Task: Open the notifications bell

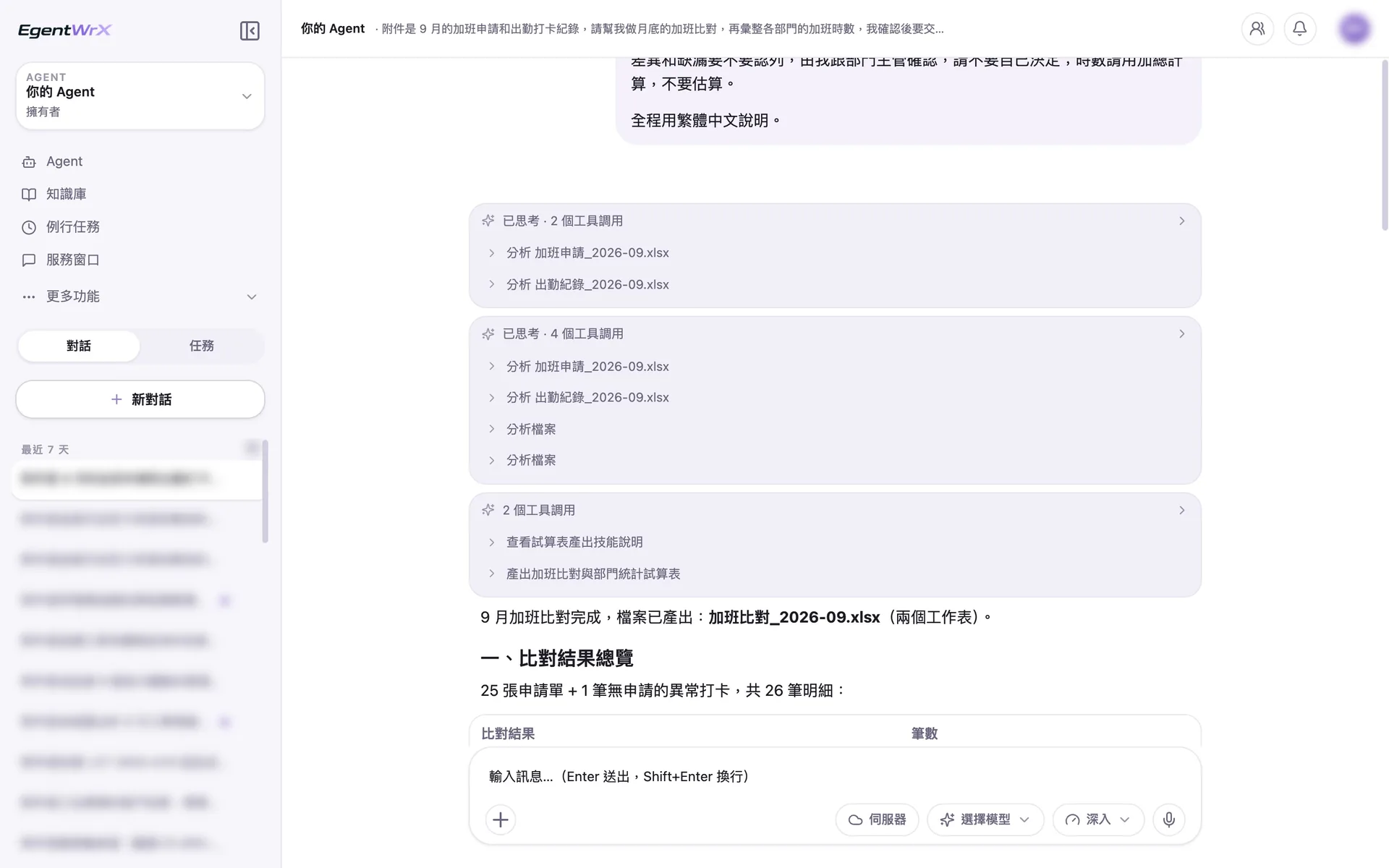Action: [x=1300, y=29]
